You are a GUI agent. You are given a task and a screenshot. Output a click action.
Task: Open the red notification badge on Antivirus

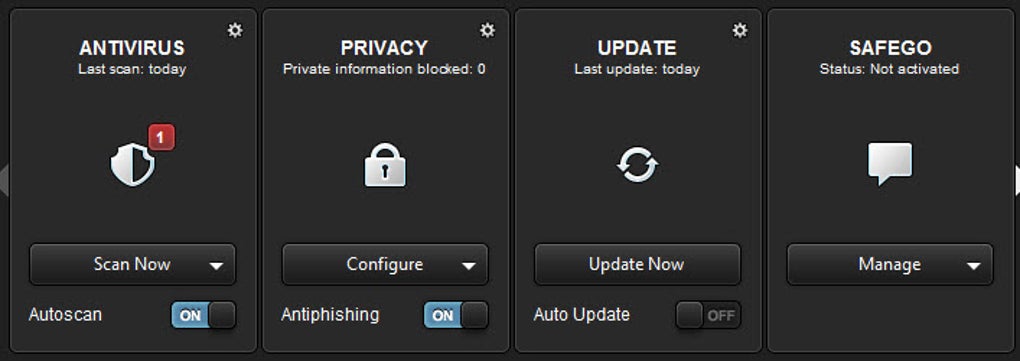click(x=162, y=137)
